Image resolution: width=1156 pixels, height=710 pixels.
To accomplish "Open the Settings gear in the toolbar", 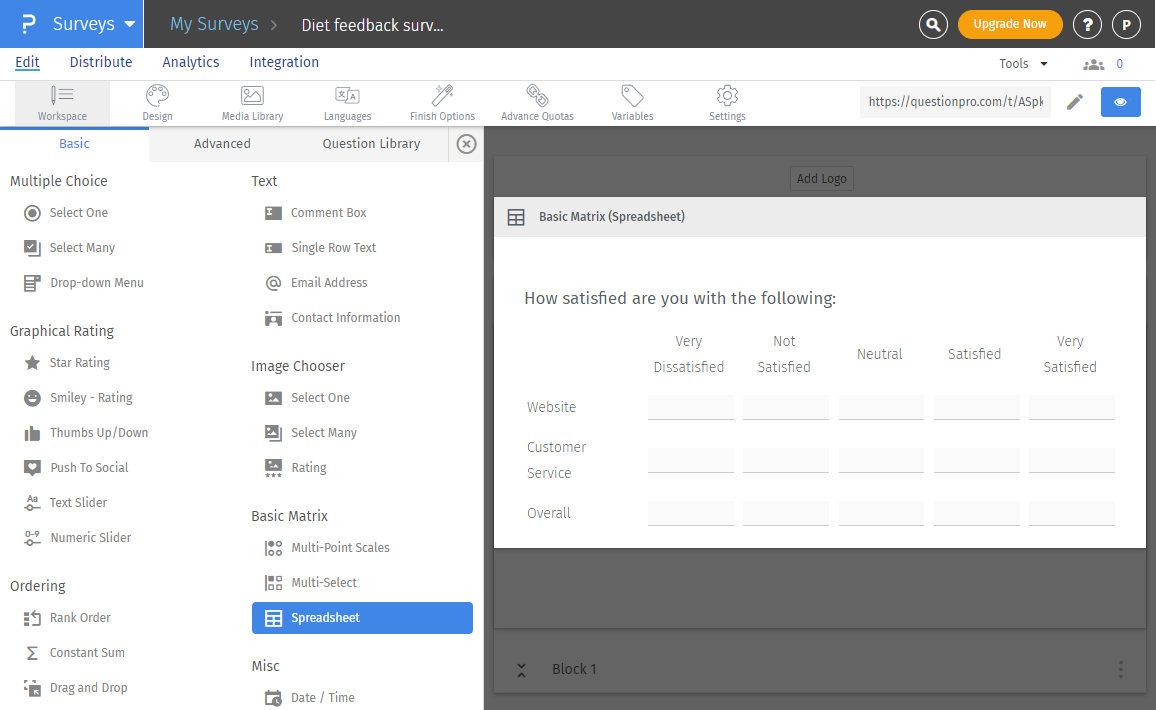I will click(727, 103).
